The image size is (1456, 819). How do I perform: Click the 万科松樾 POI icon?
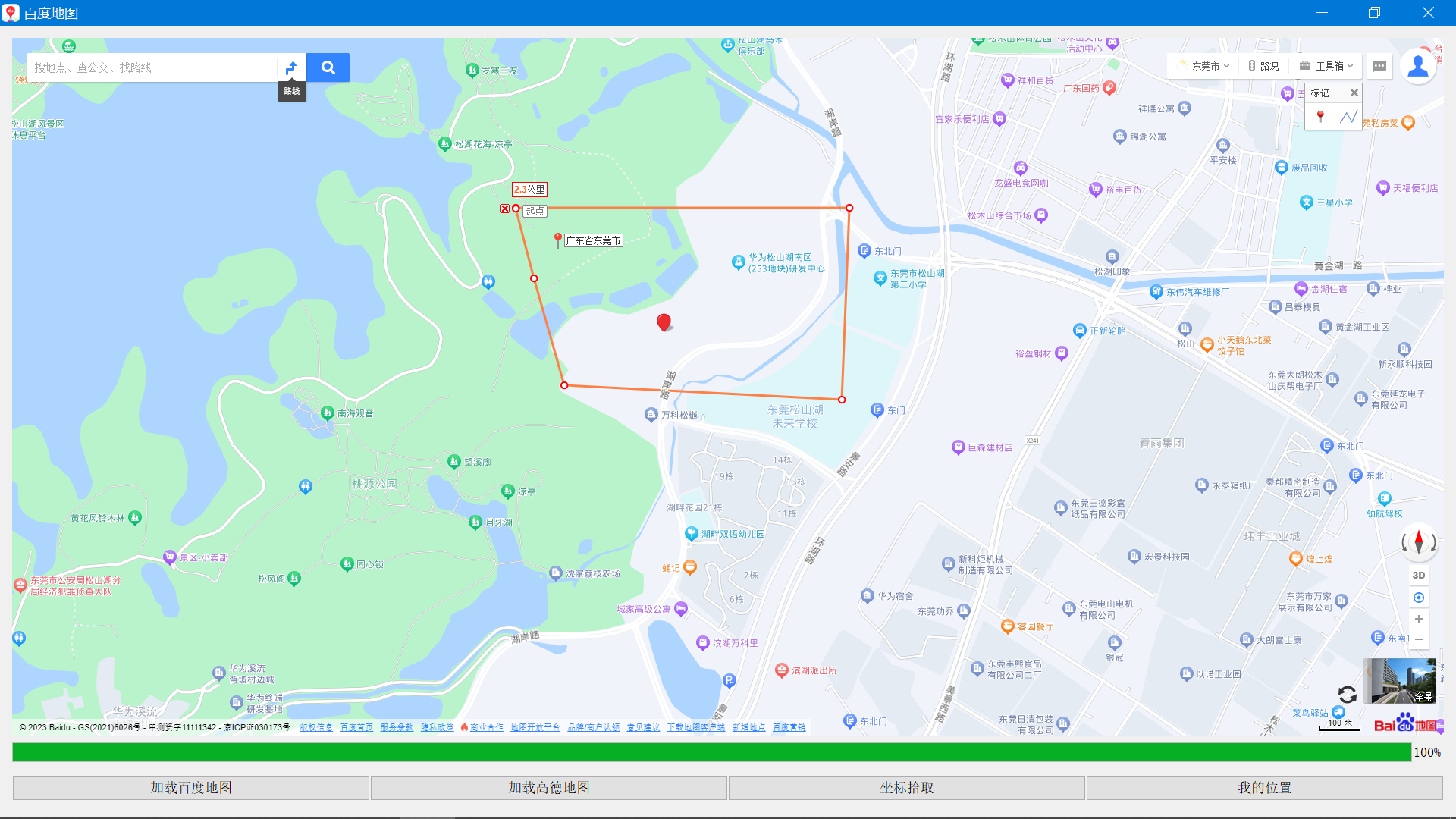click(651, 414)
